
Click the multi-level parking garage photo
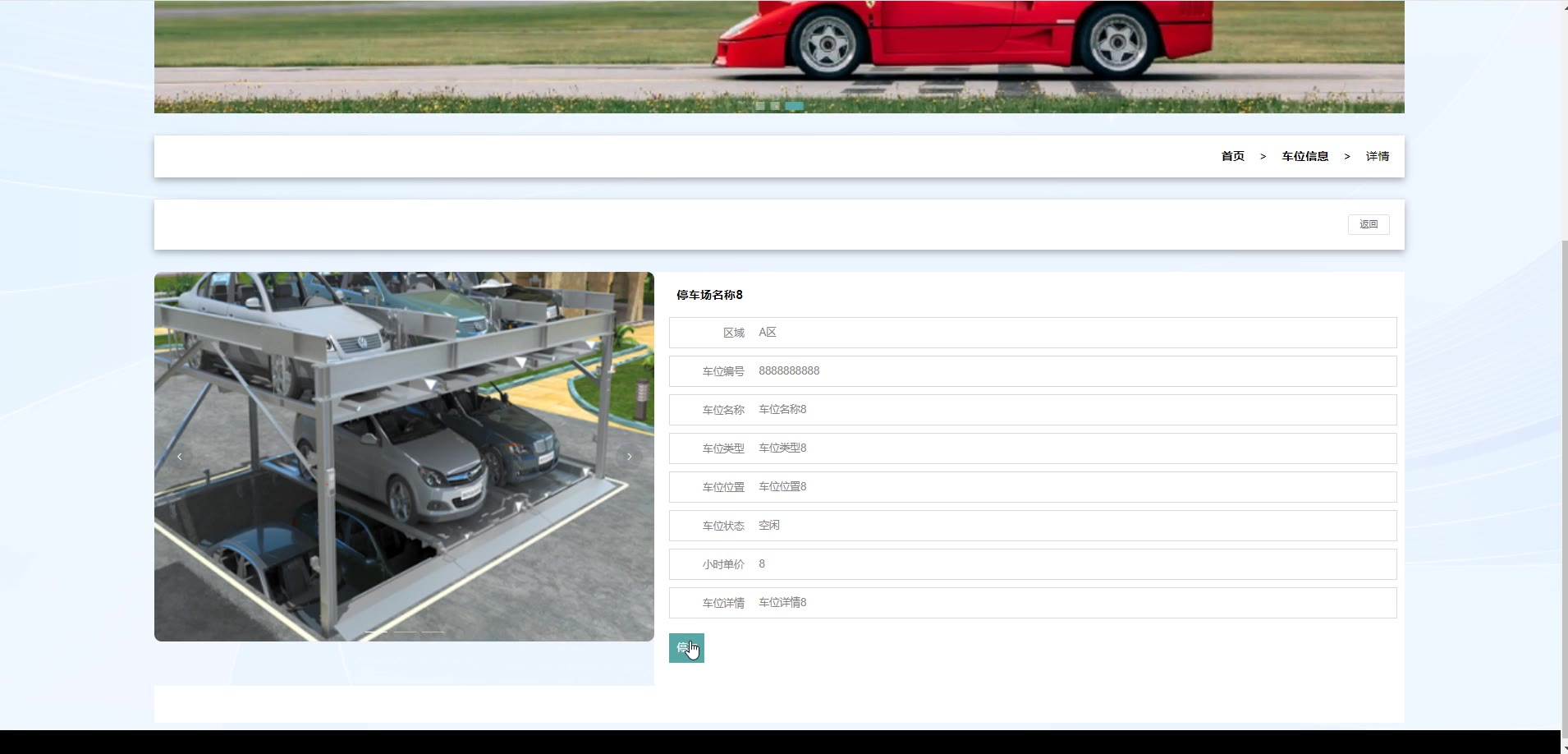pos(404,457)
